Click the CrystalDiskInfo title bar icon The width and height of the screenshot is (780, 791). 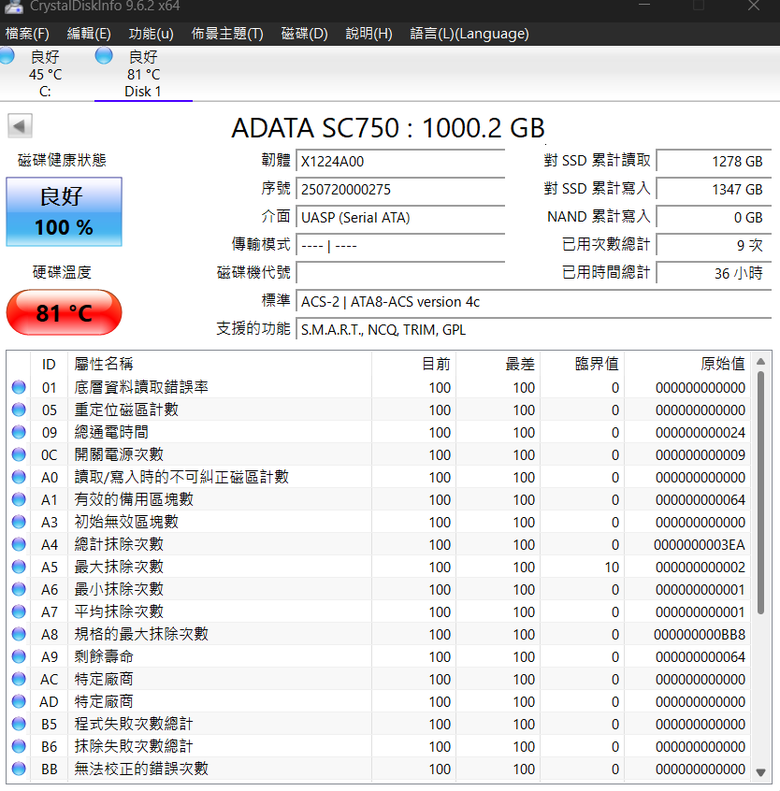coord(14,7)
